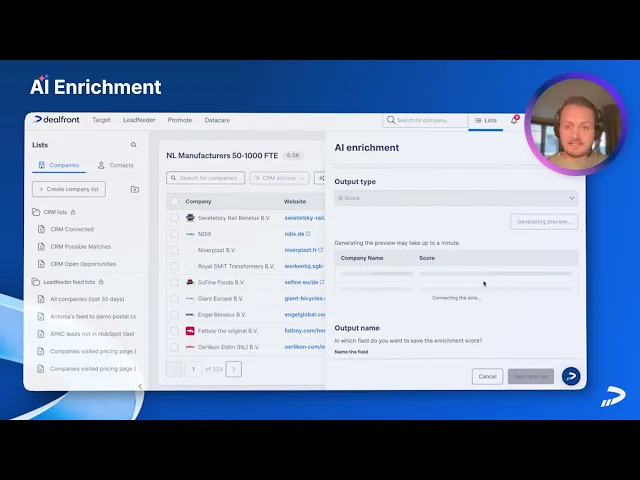Open the round Dealfront assistant button
The height and width of the screenshot is (480, 640).
[x=571, y=376]
